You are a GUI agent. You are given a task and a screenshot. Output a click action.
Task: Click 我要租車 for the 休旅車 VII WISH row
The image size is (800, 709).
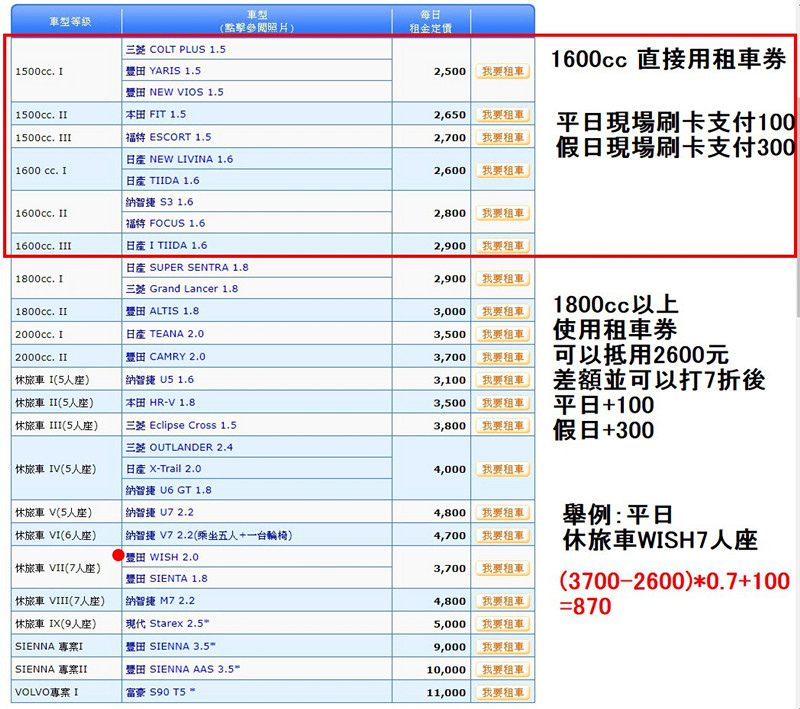click(x=503, y=568)
